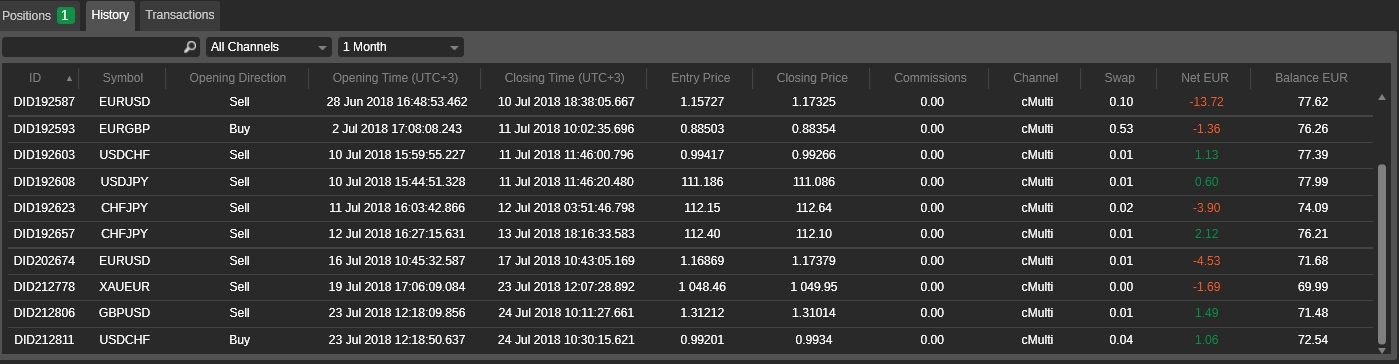The height and width of the screenshot is (364, 1399).
Task: Select the GBPUSD row DID212806
Action: pyautogui.click(x=689, y=313)
